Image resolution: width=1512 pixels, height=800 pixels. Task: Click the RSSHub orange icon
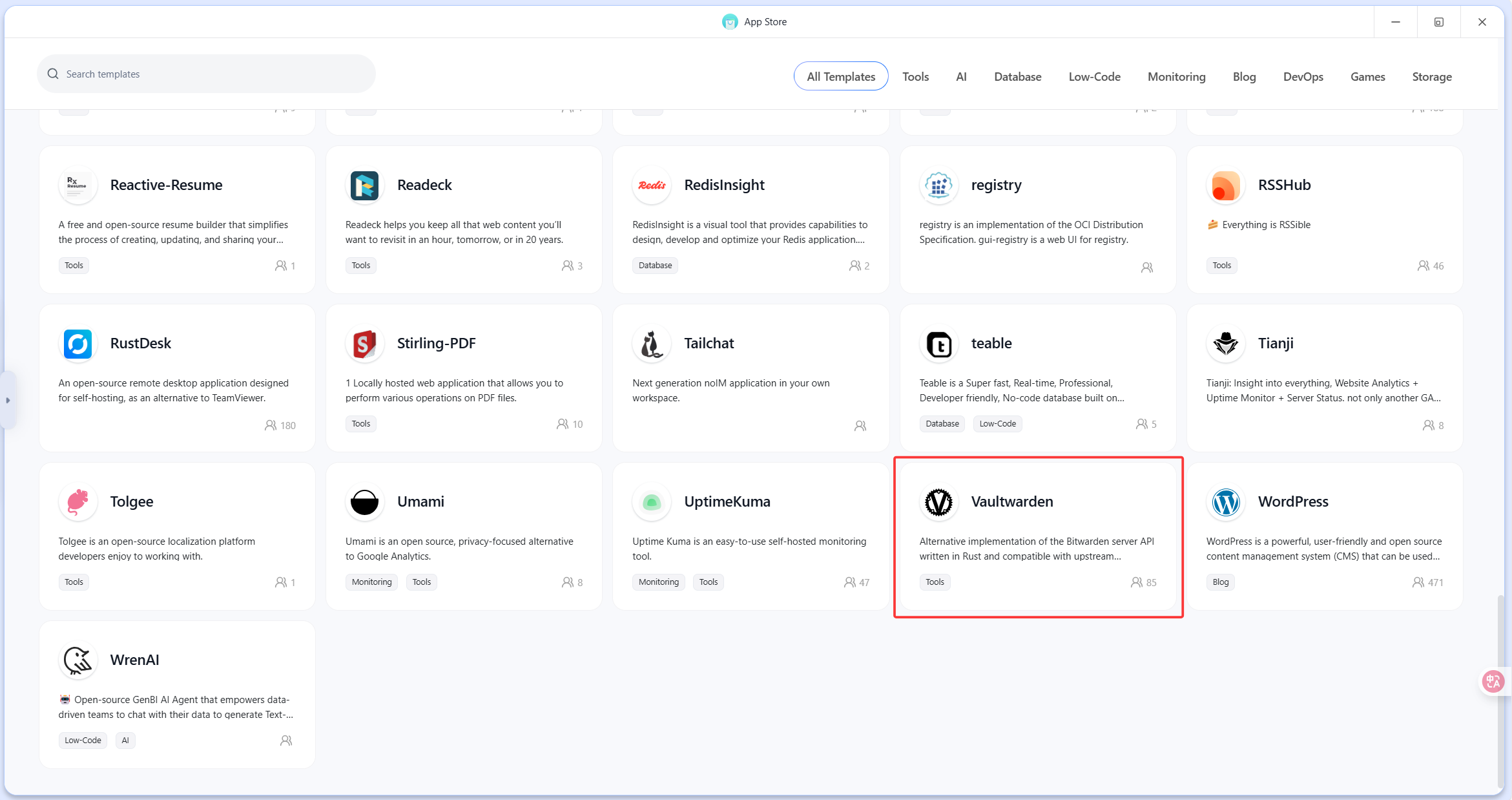click(x=1225, y=185)
